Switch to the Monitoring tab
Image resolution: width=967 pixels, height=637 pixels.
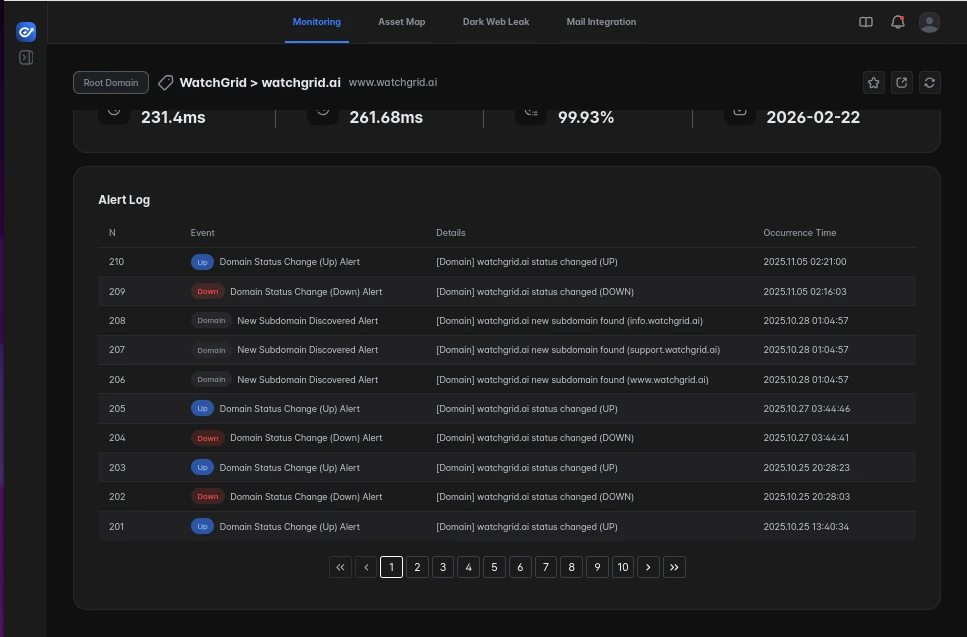coord(316,22)
